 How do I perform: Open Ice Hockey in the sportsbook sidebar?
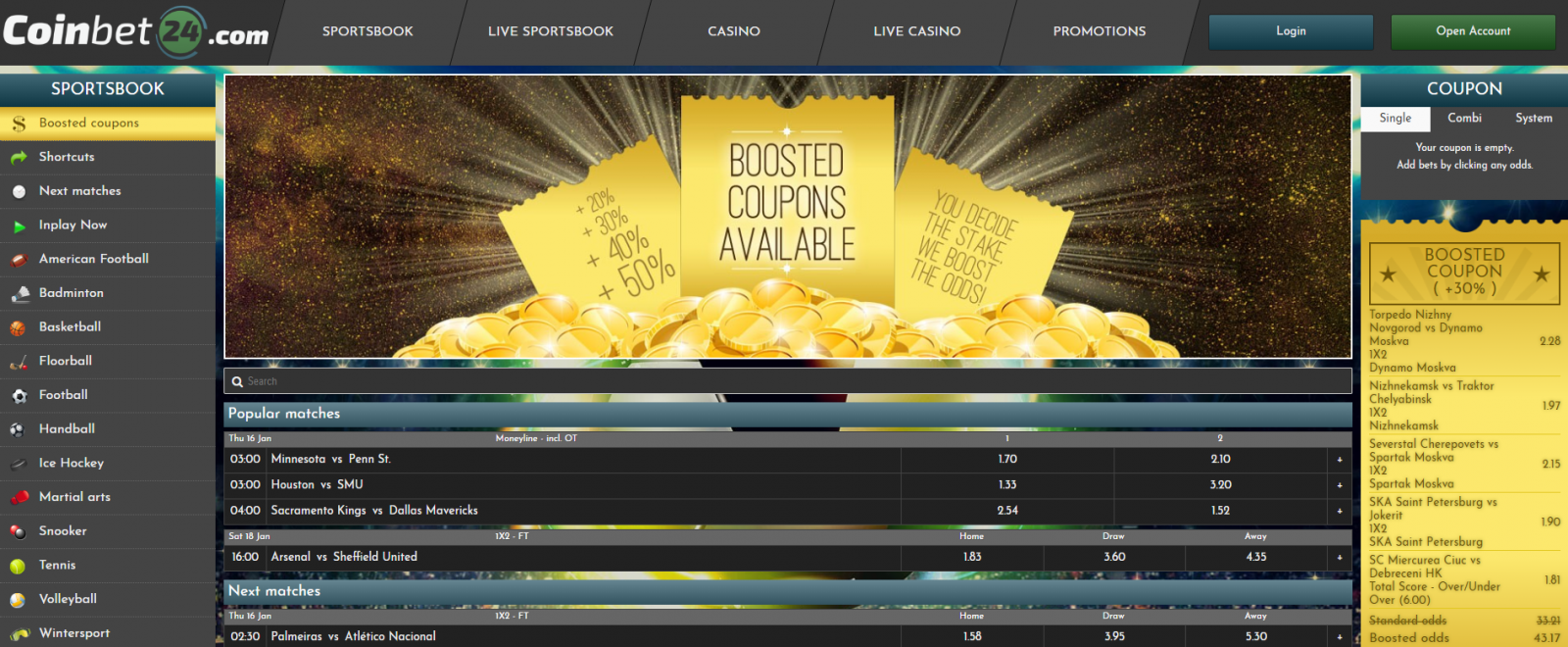108,464
